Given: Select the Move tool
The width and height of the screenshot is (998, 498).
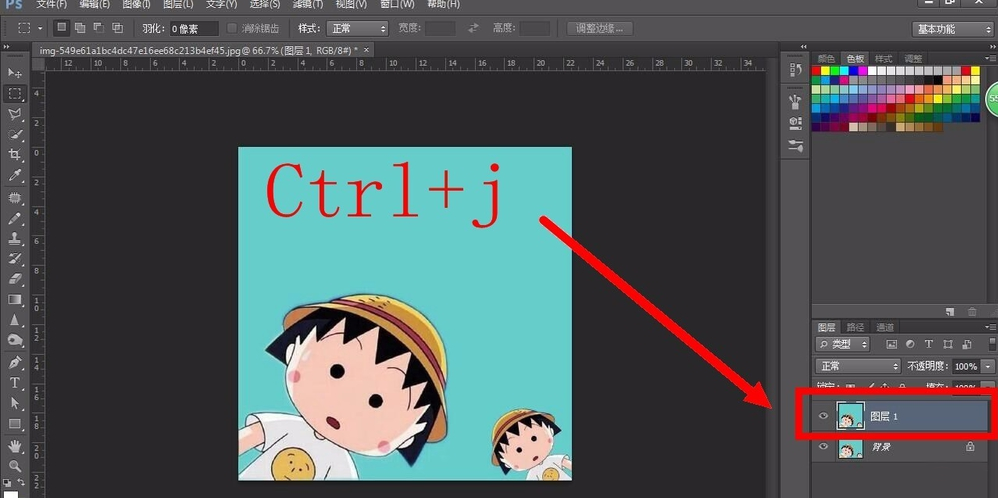Looking at the screenshot, I should (15, 73).
